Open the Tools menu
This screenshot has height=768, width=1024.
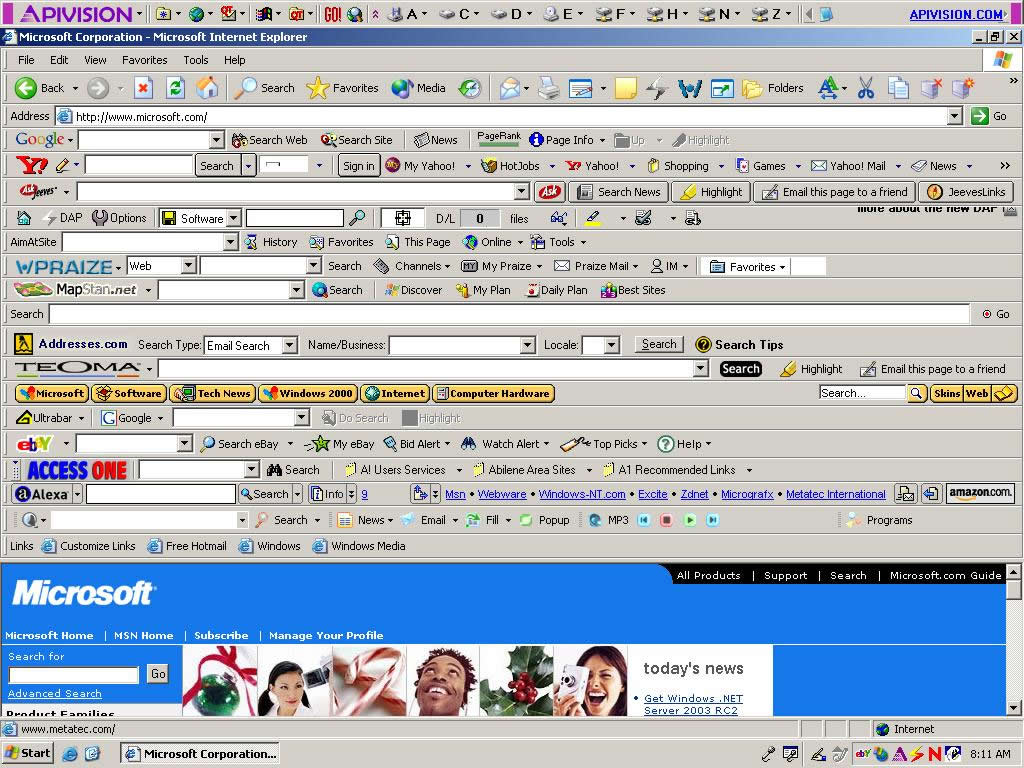click(195, 60)
